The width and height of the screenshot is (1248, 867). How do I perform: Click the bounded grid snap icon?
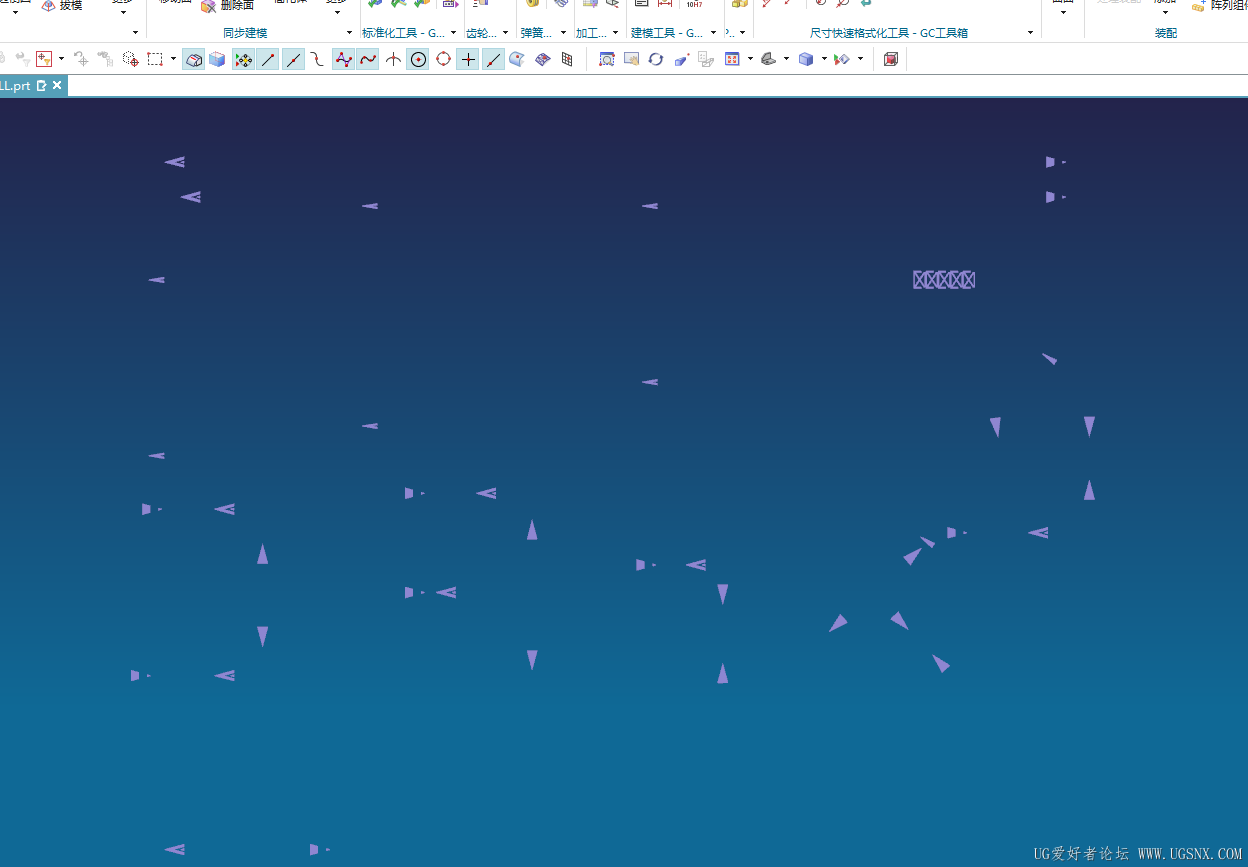click(567, 59)
